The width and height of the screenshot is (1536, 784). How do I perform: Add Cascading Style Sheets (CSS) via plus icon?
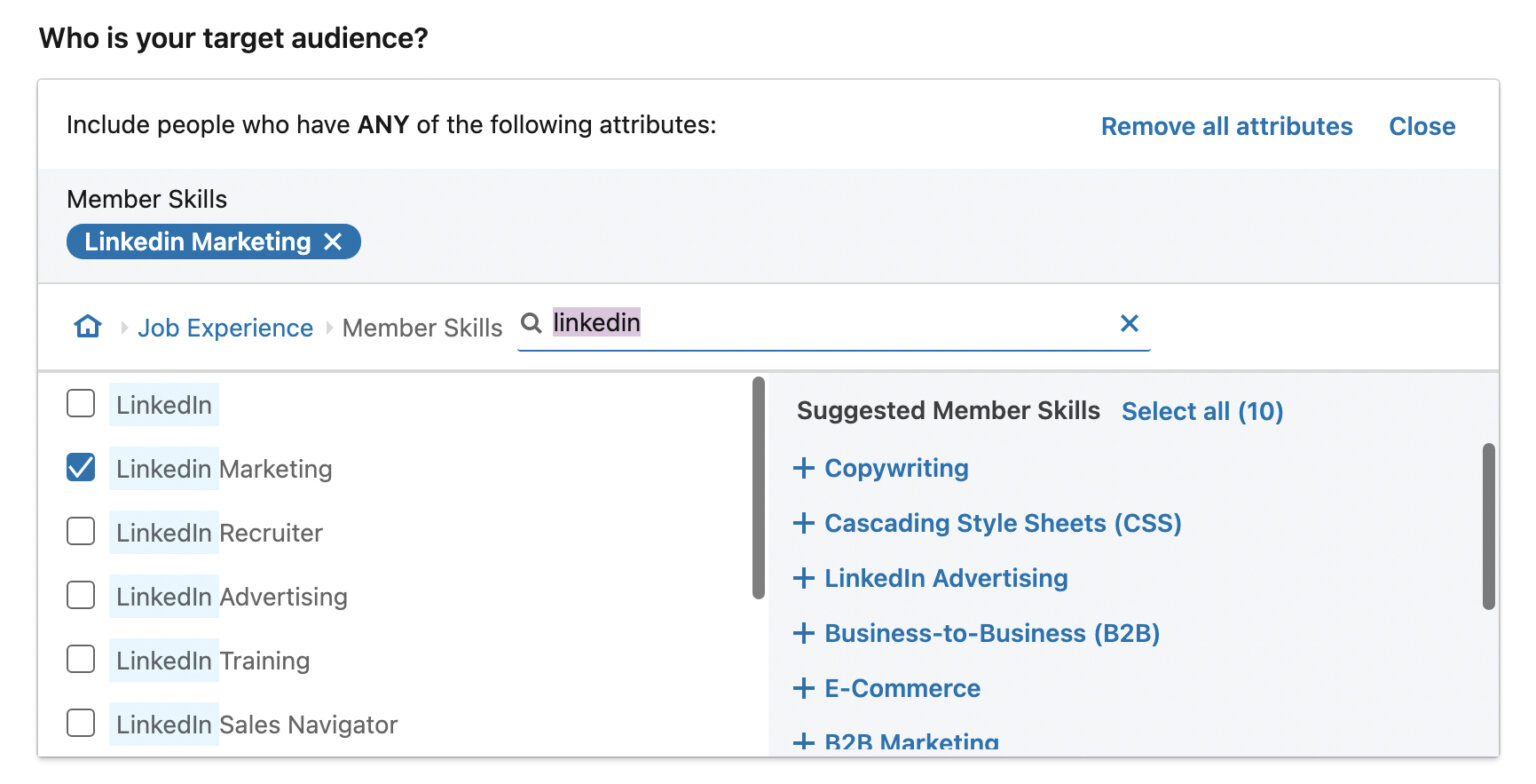click(x=803, y=522)
